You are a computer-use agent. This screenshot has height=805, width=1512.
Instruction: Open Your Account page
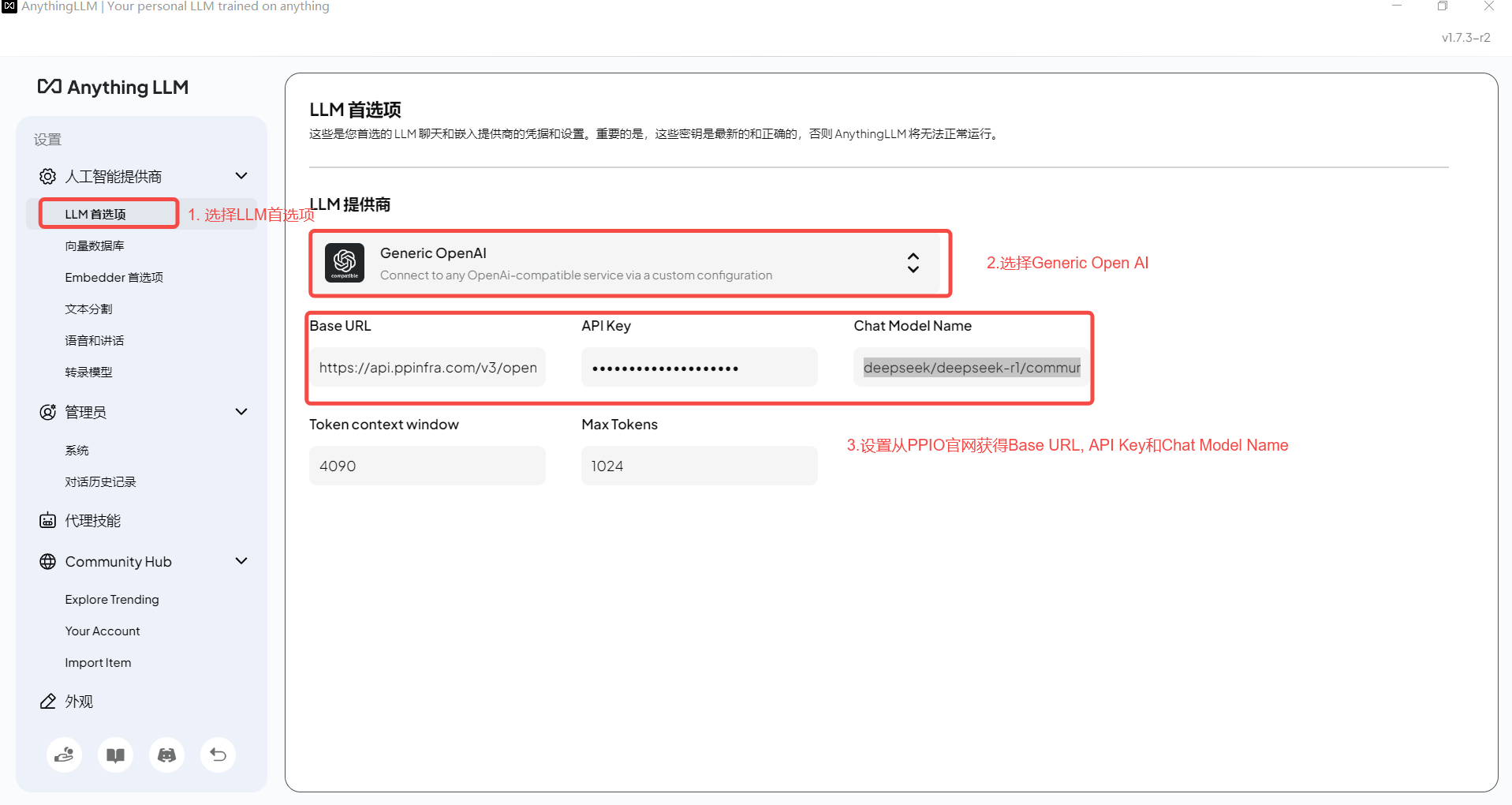103,631
